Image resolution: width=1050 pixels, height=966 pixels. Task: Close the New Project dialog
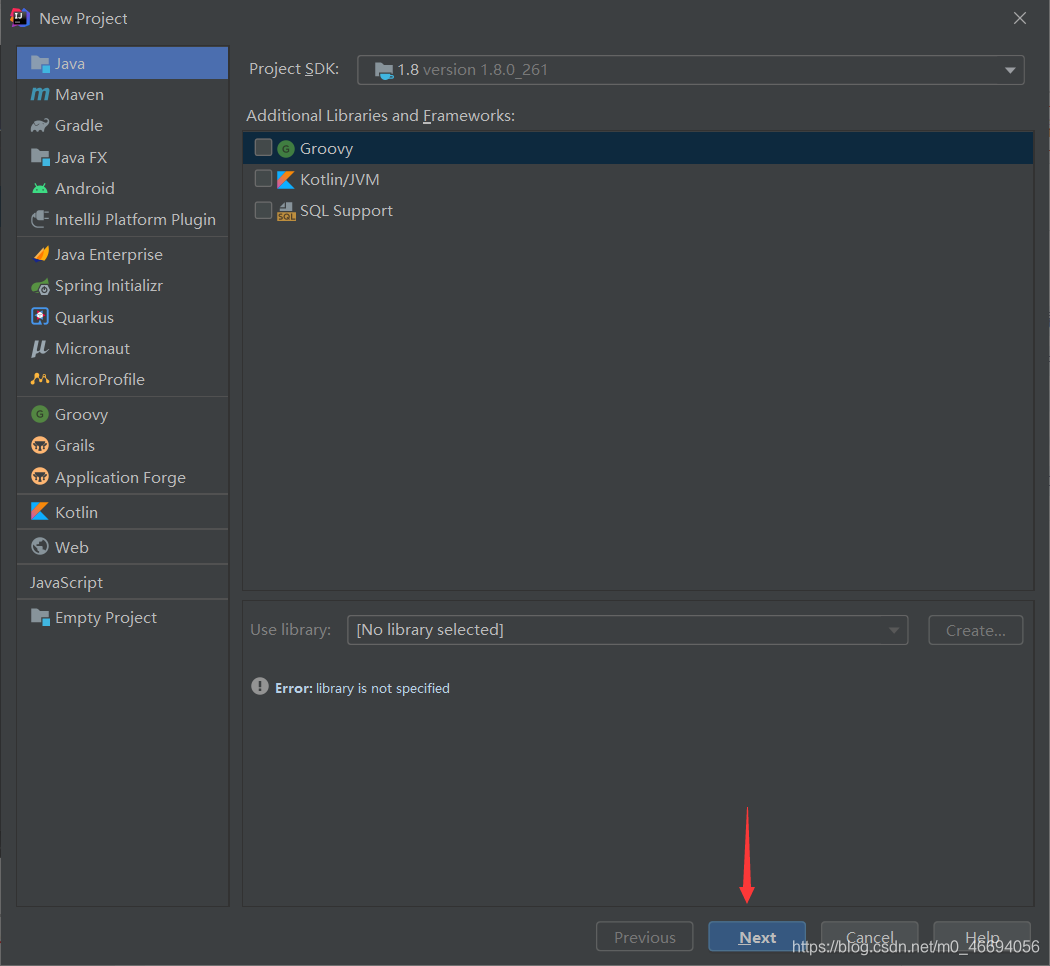(x=1019, y=18)
